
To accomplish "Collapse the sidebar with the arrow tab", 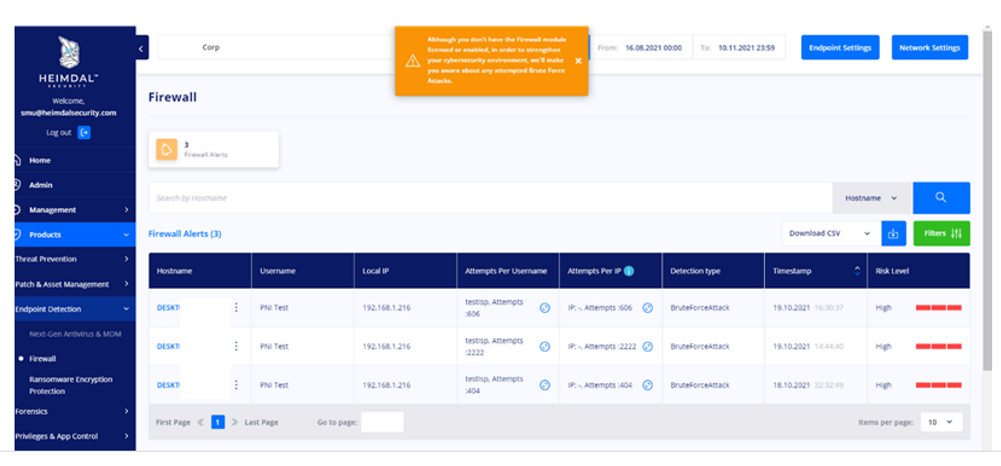I will point(142,47).
